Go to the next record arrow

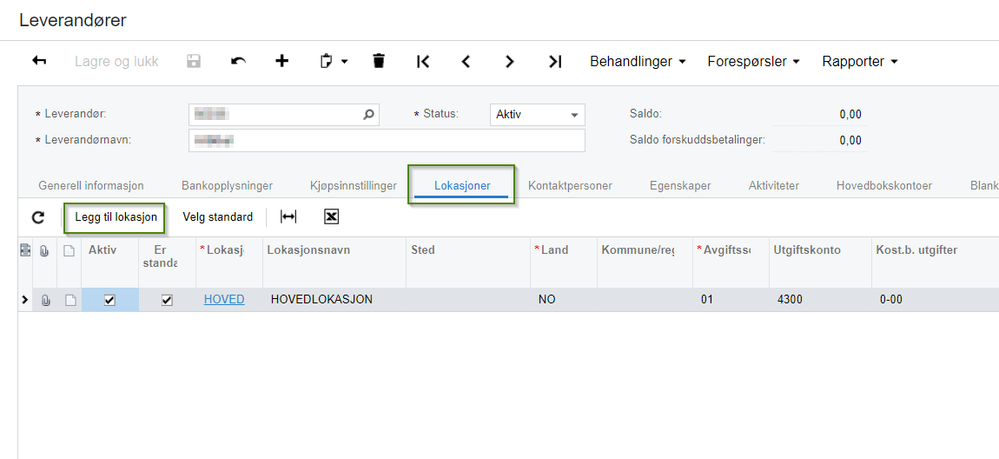[509, 61]
